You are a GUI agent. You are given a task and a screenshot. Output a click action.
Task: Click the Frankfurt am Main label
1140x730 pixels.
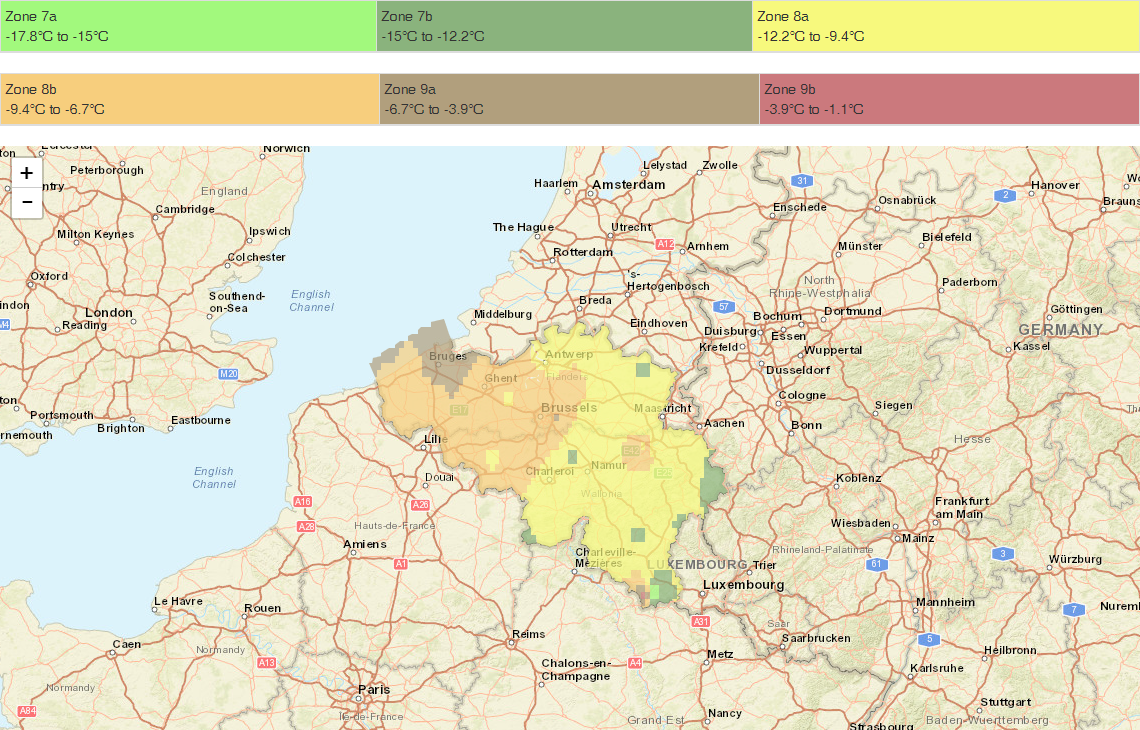[962, 508]
